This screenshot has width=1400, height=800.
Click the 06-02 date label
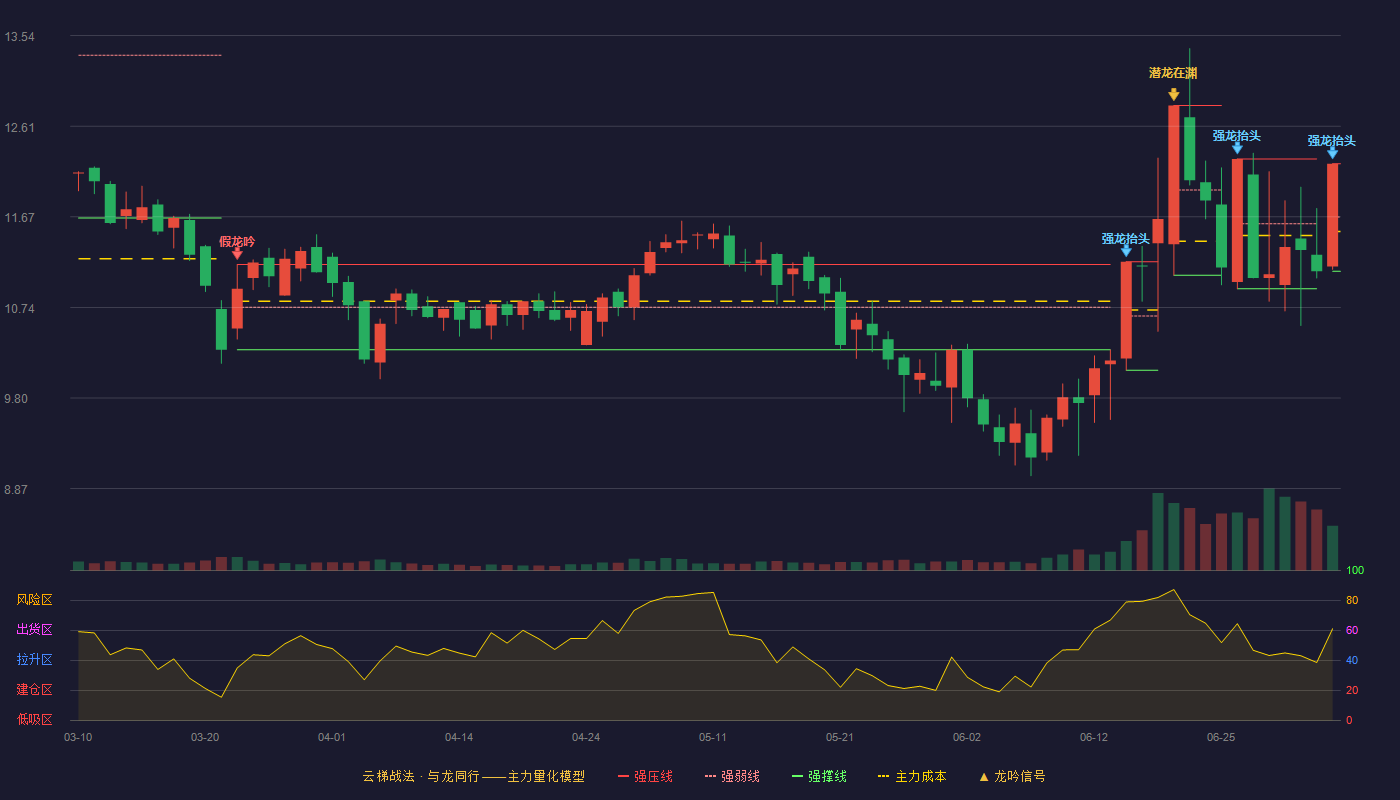coord(967,737)
